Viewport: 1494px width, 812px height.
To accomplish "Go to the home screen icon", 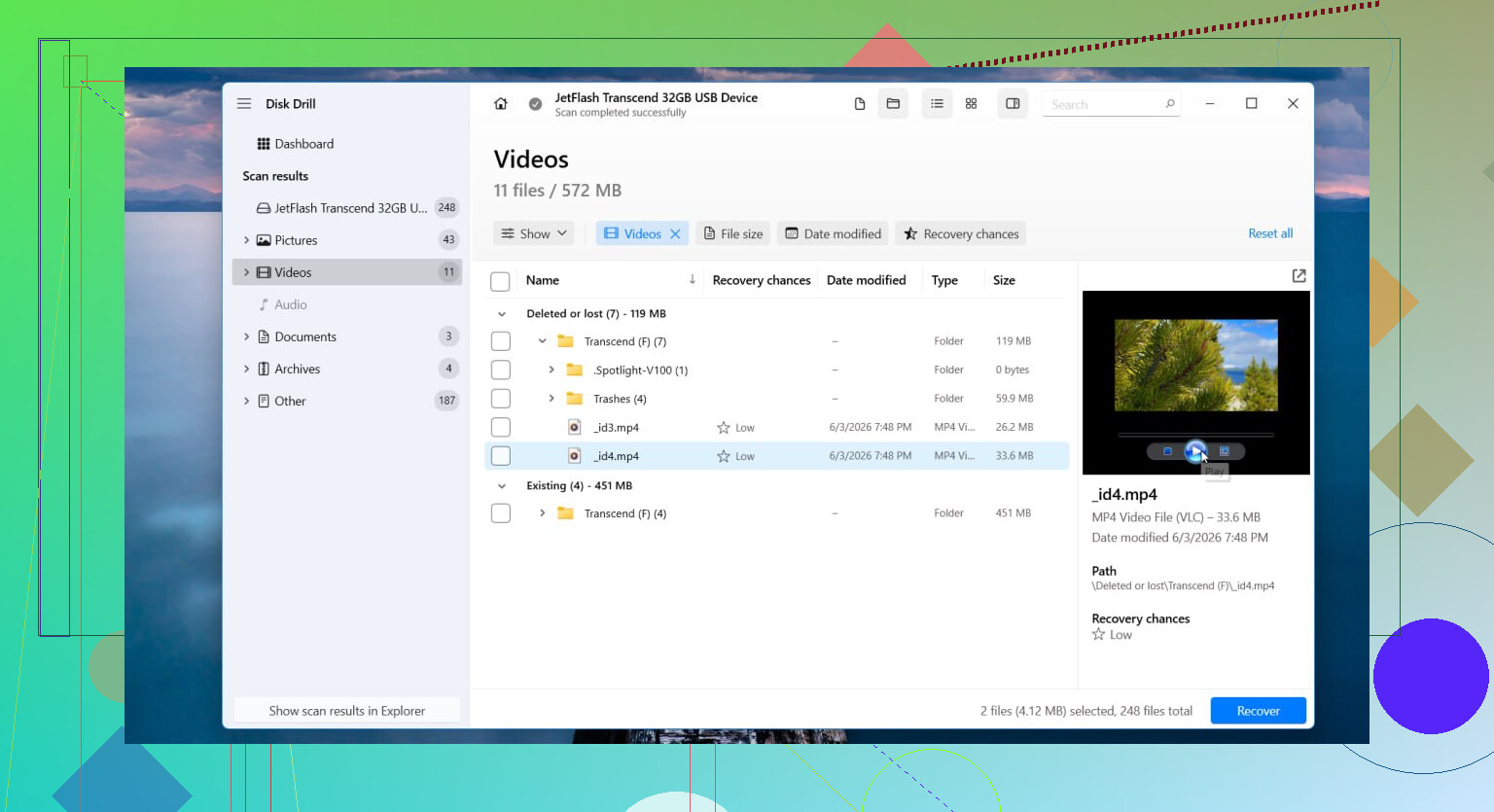I will 501,104.
